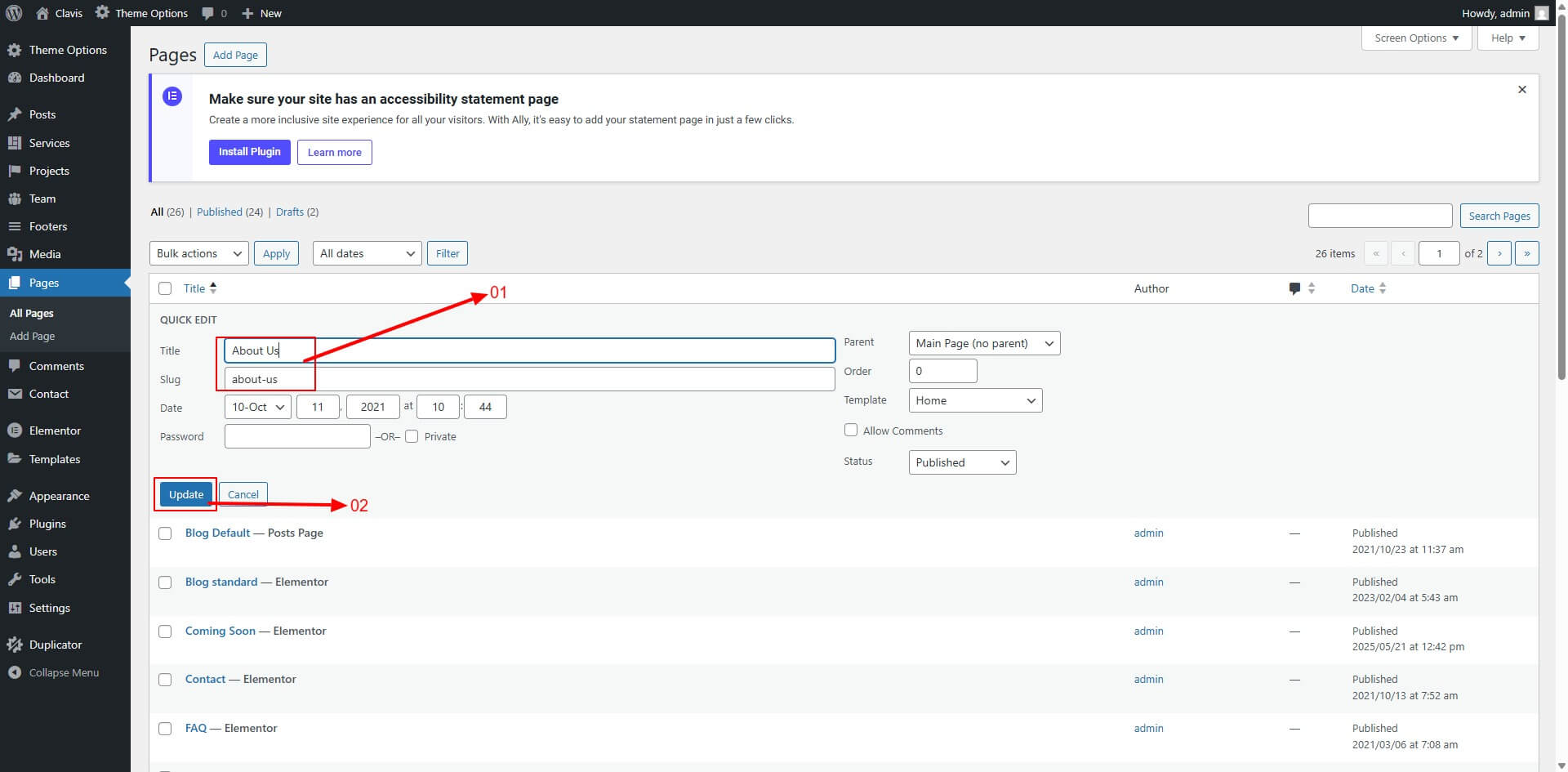Click the WordPress logo in admin bar
Image resolution: width=1568 pixels, height=772 pixels.
[x=14, y=13]
